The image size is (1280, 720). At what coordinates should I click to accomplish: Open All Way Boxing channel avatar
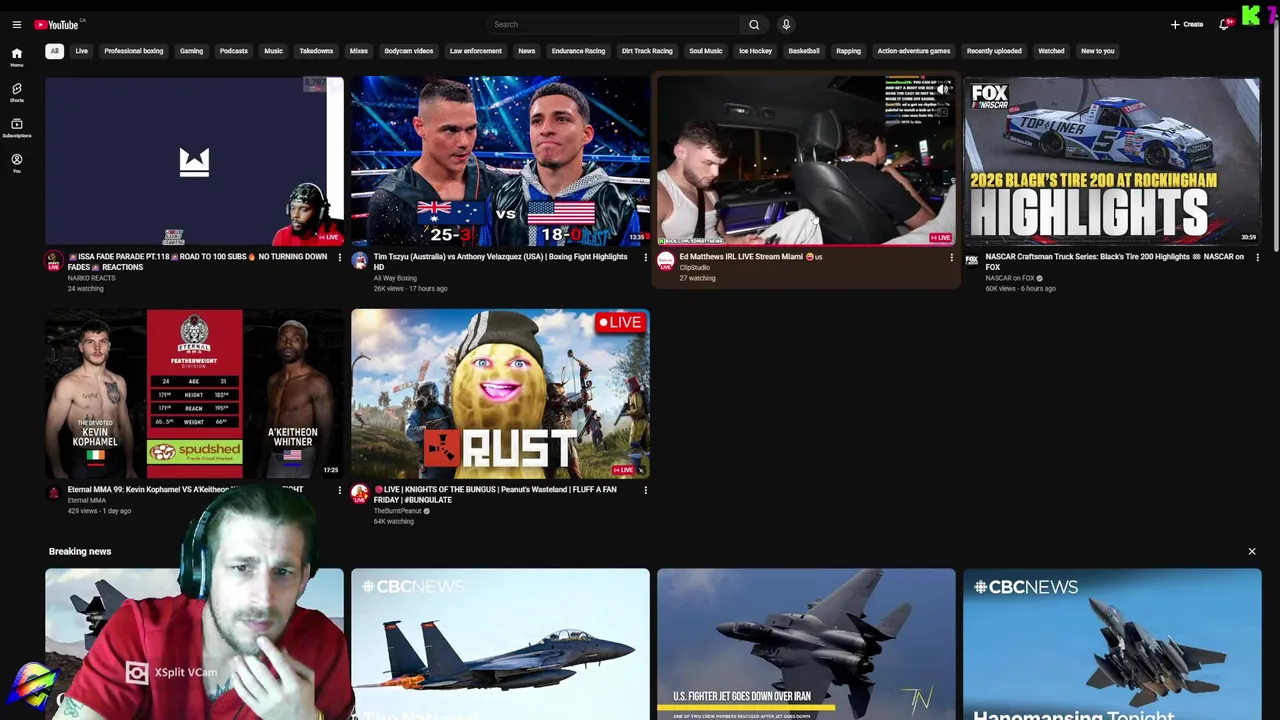tap(359, 260)
